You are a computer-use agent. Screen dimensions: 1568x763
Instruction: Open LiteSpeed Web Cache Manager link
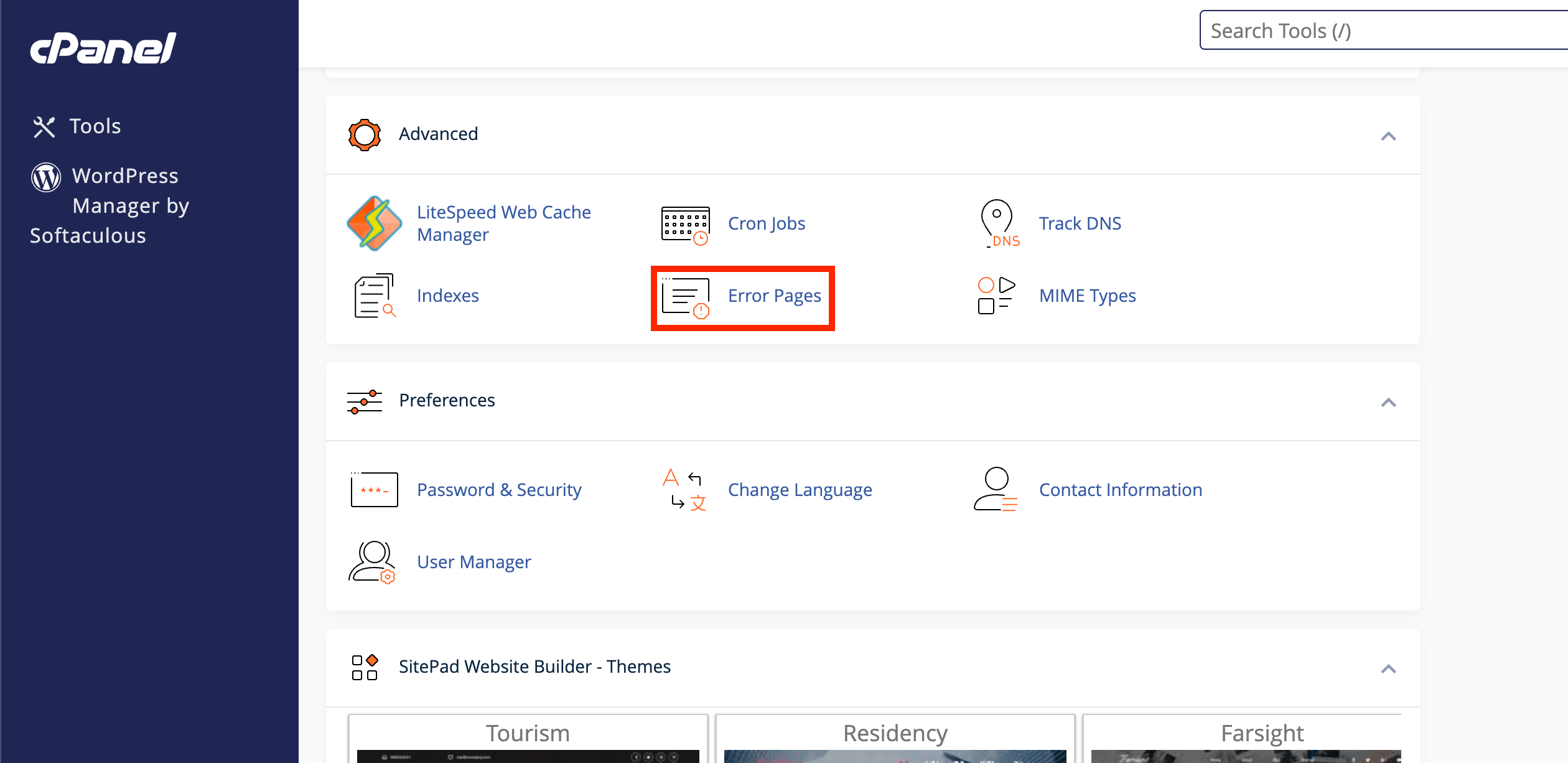503,223
